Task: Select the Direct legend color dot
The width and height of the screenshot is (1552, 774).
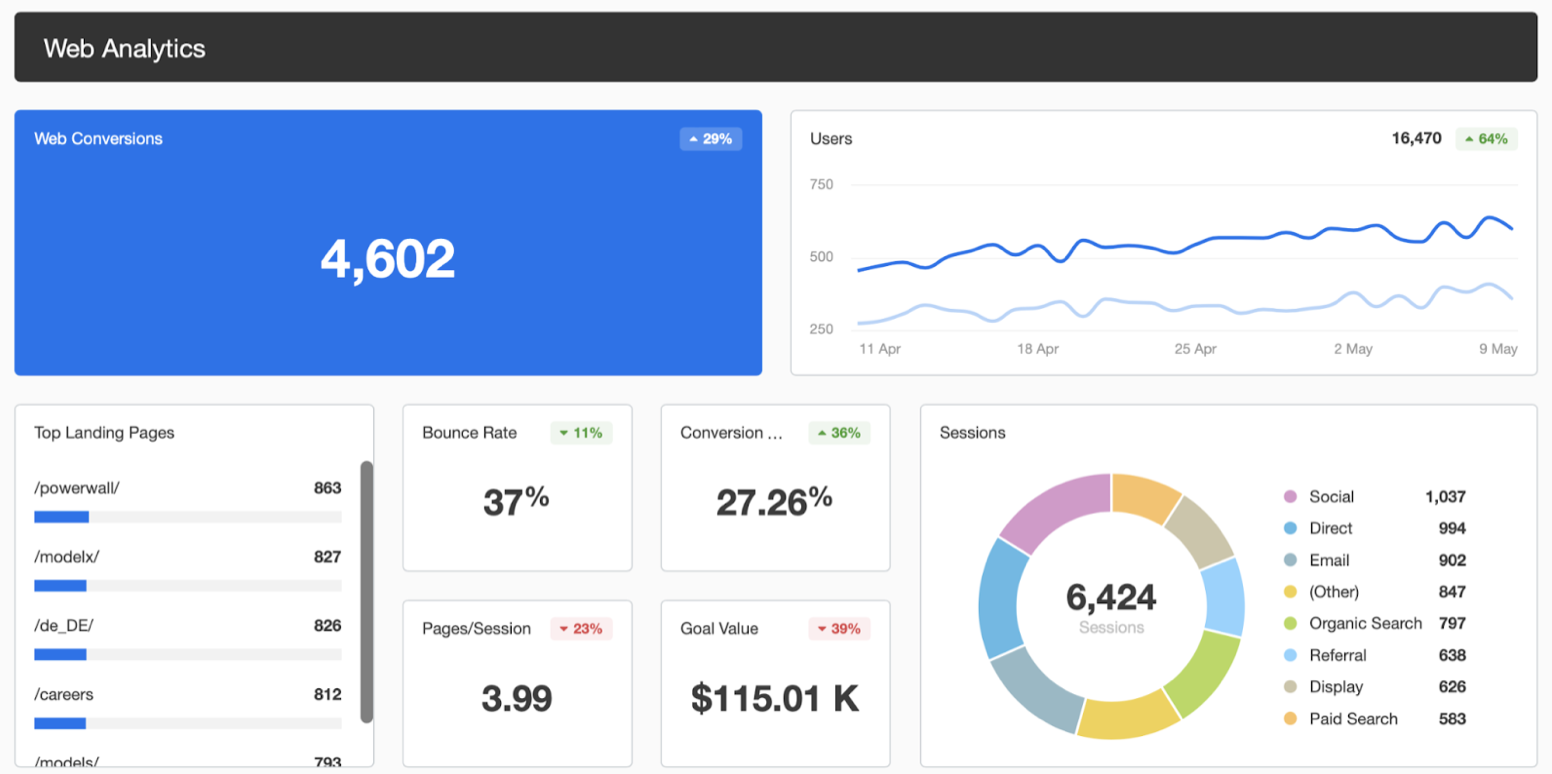Action: point(1290,528)
